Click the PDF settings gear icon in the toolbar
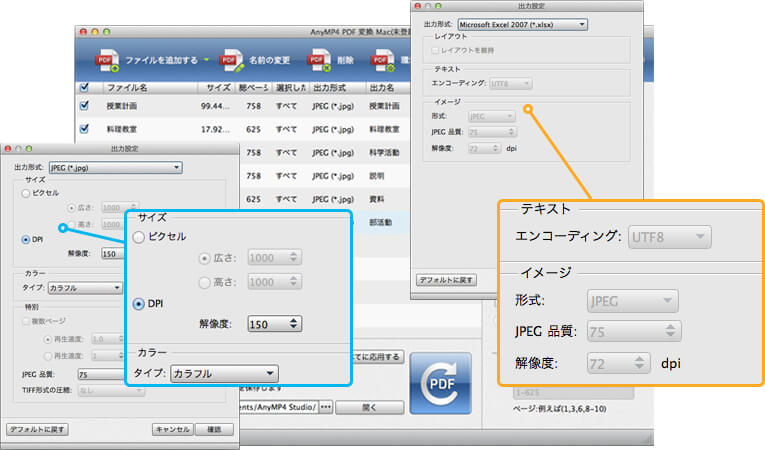 pos(382,61)
